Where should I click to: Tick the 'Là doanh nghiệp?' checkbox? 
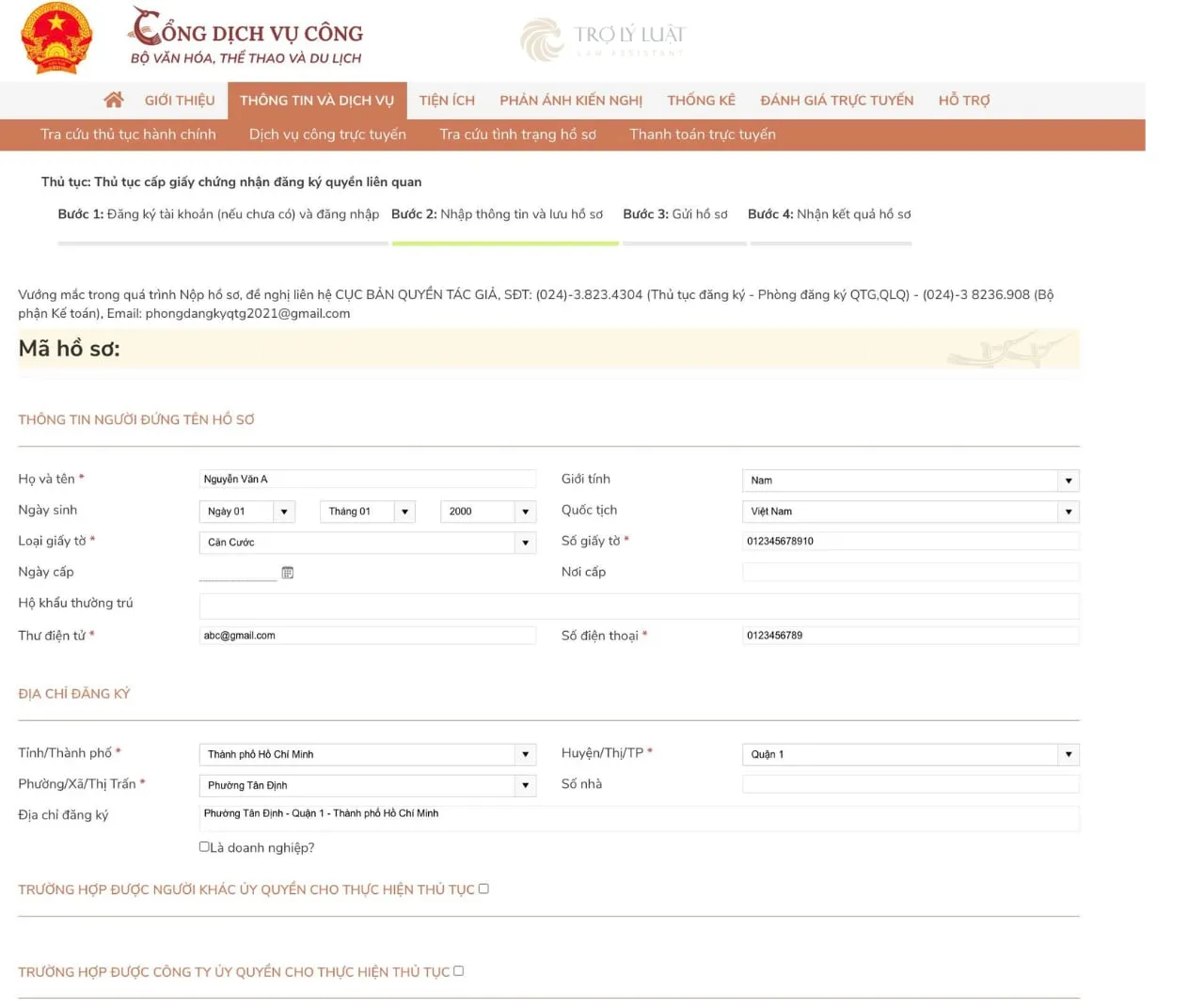point(204,847)
